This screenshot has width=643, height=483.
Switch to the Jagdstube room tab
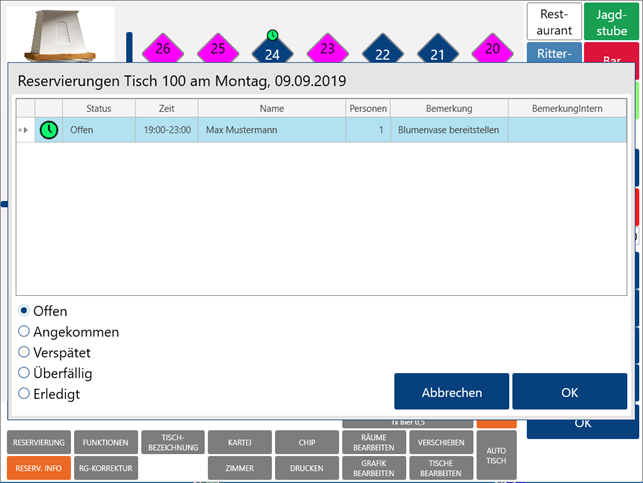[x=612, y=21]
